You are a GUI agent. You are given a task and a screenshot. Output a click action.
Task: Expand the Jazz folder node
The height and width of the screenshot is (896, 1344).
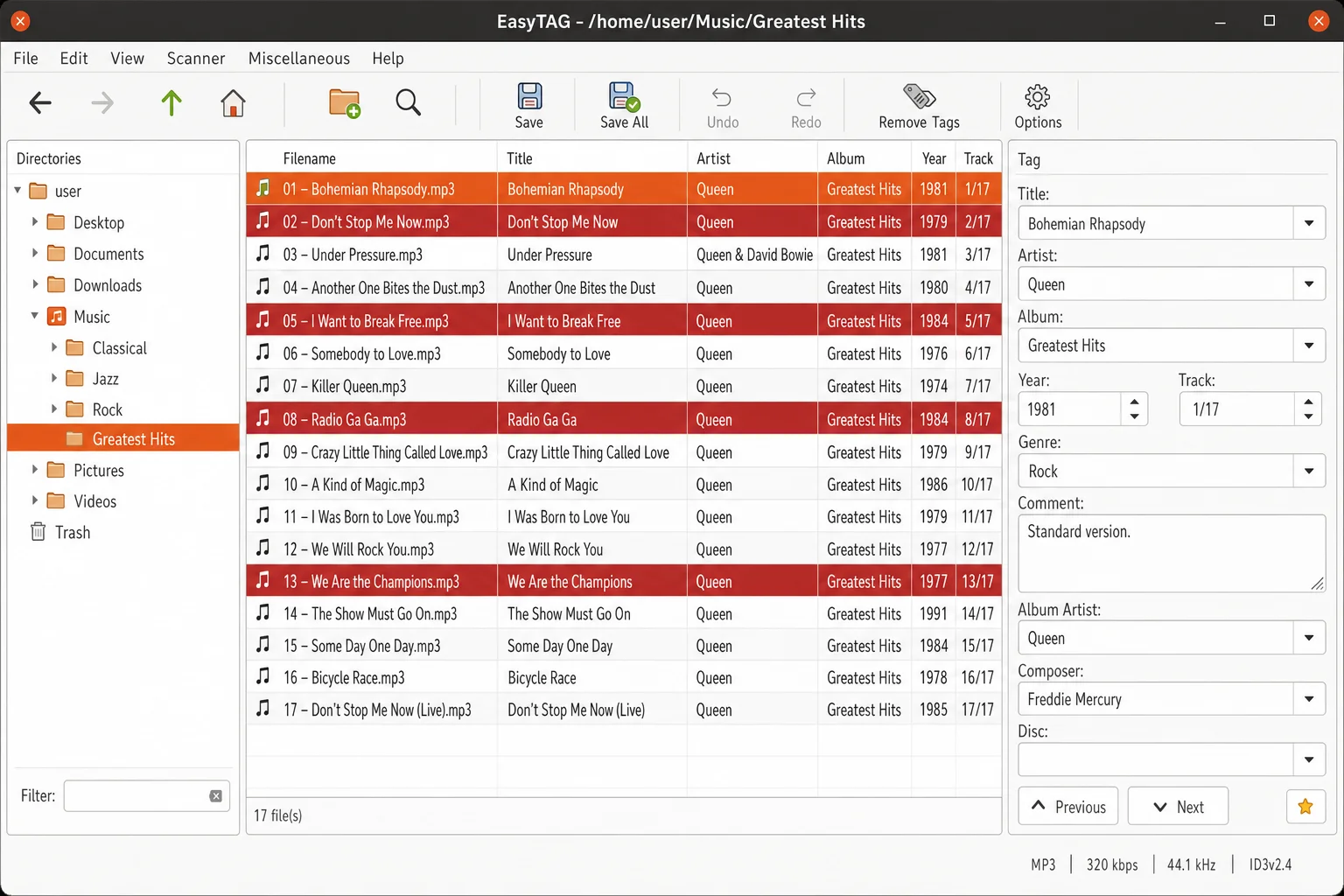pos(54,378)
